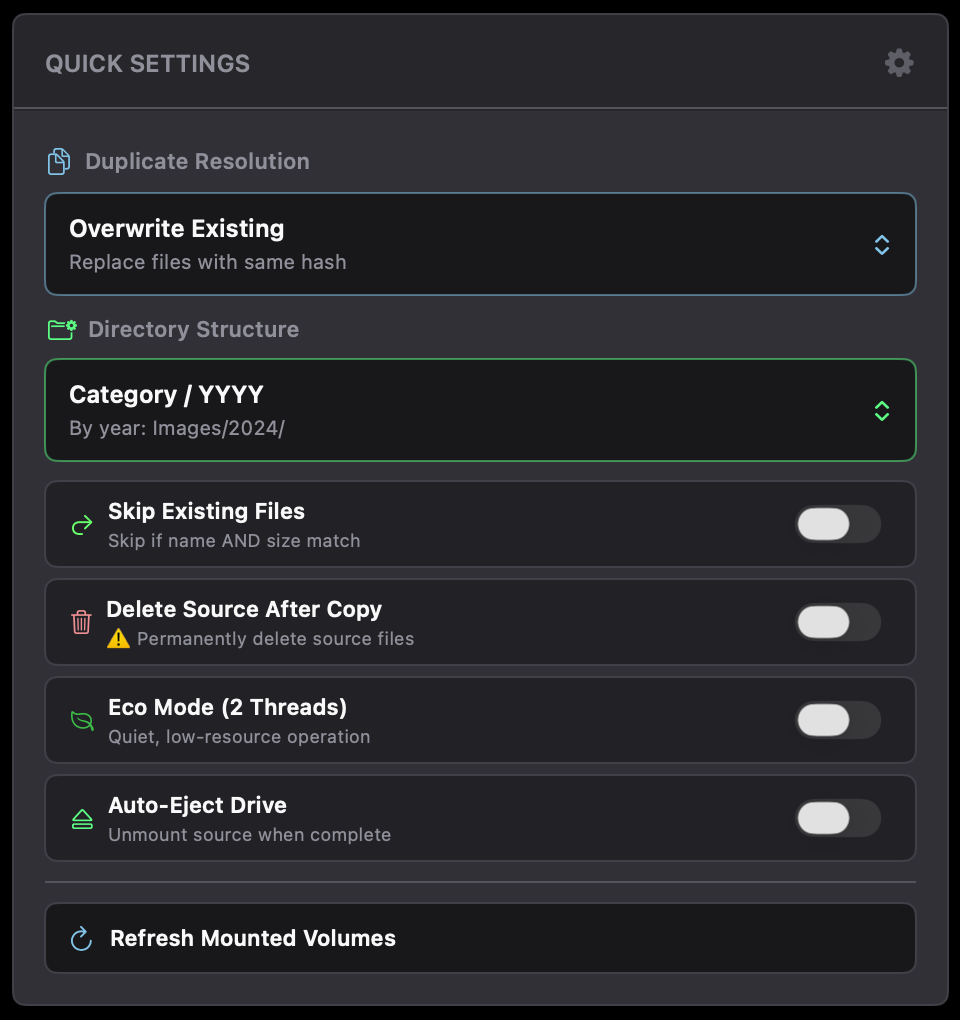Enable the Skip Existing Files toggle
960x1020 pixels.
[838, 524]
